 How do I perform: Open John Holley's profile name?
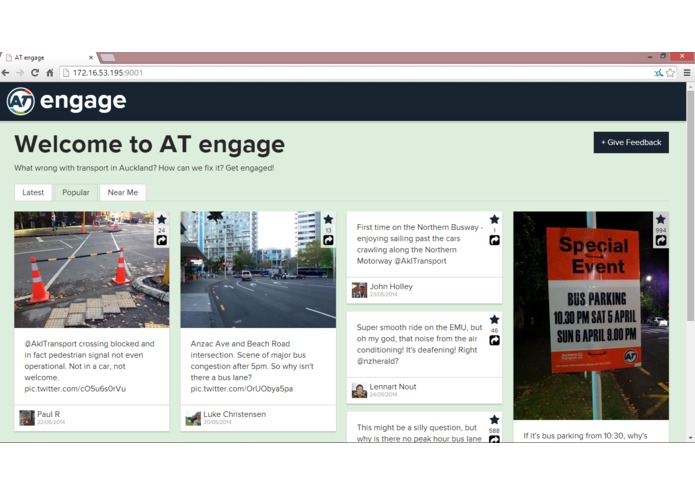[391, 287]
